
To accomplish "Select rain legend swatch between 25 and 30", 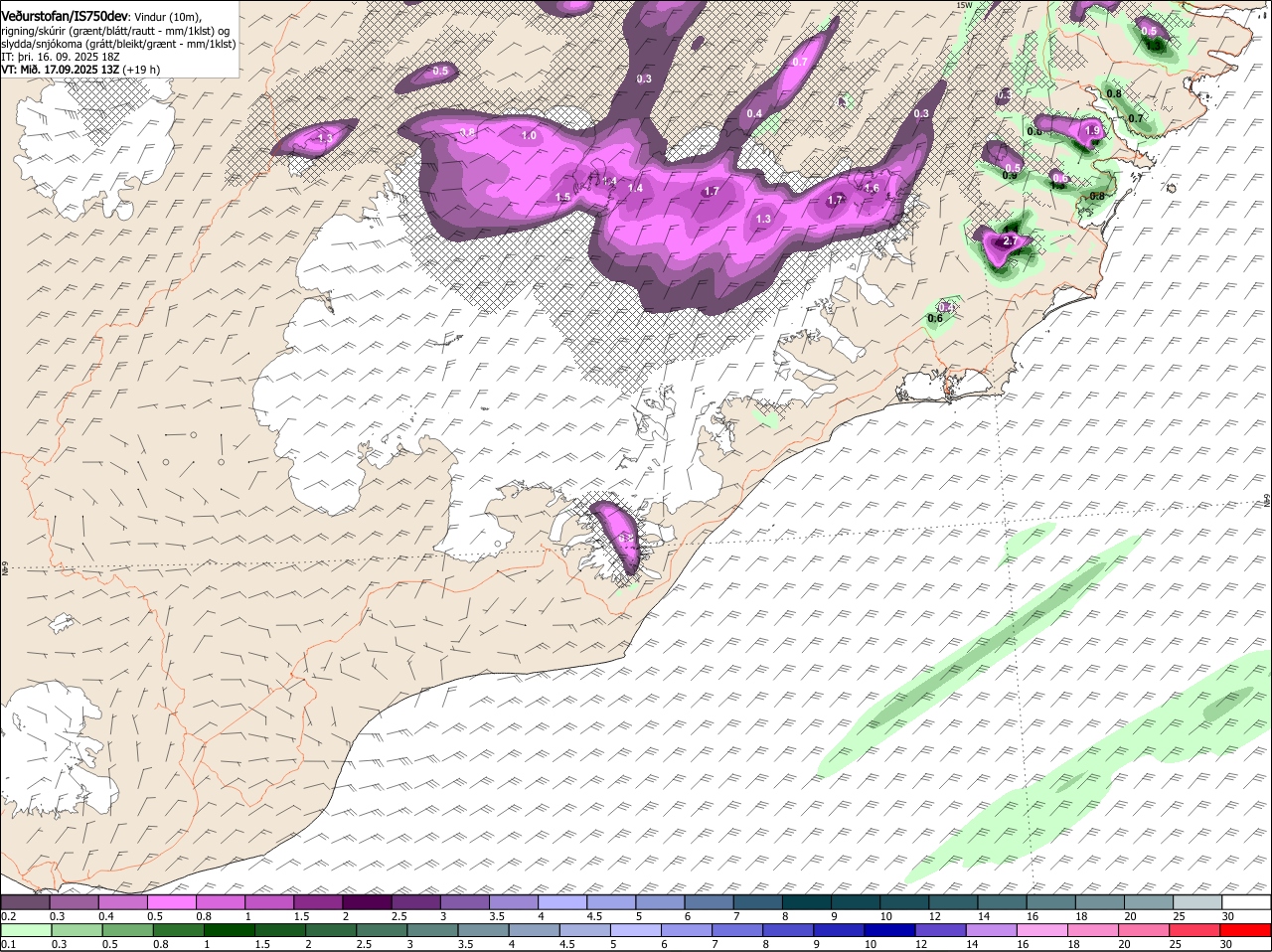I will tap(1195, 931).
